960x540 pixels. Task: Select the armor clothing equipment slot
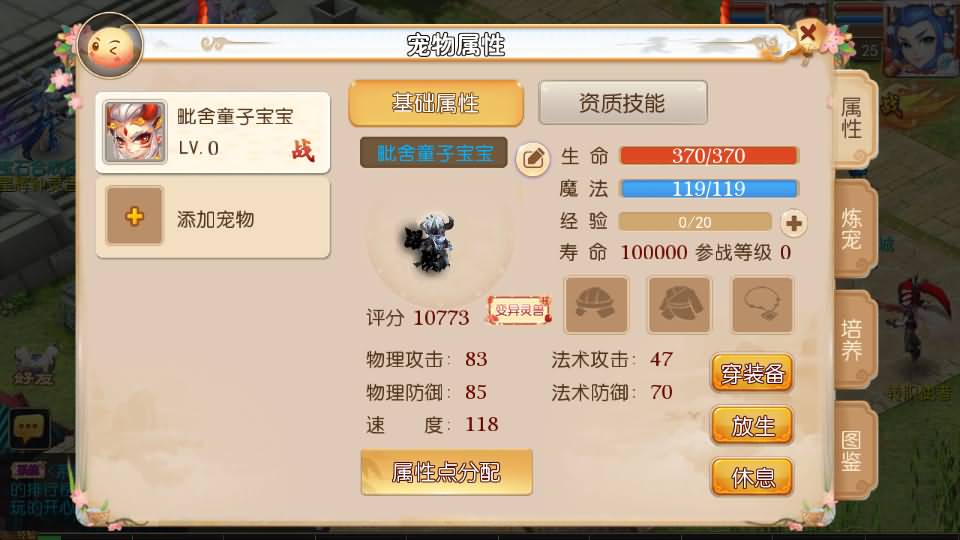coord(680,305)
